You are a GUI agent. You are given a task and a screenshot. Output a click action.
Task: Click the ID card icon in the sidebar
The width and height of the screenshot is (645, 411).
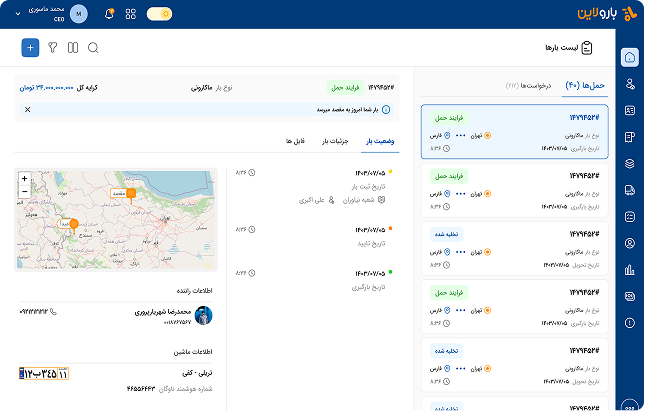click(x=630, y=110)
